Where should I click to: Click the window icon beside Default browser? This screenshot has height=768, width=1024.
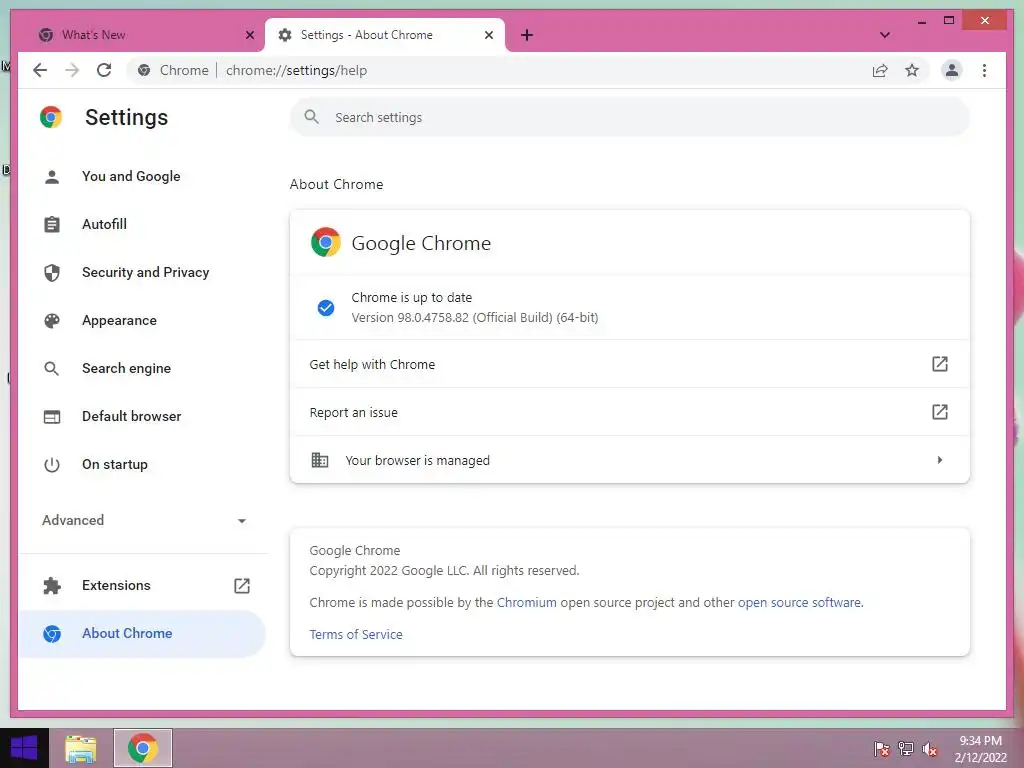pyautogui.click(x=52, y=417)
